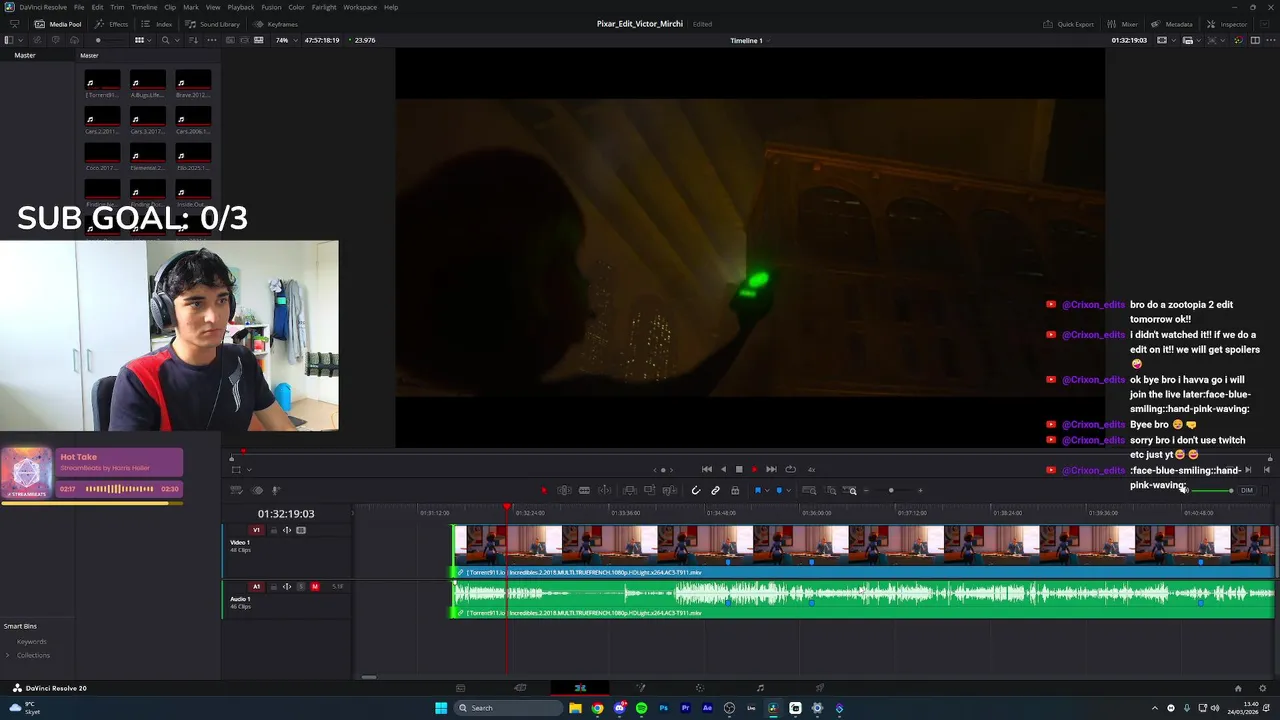1280x720 pixels.
Task: Click the blue Flag icon
Action: (x=758, y=490)
